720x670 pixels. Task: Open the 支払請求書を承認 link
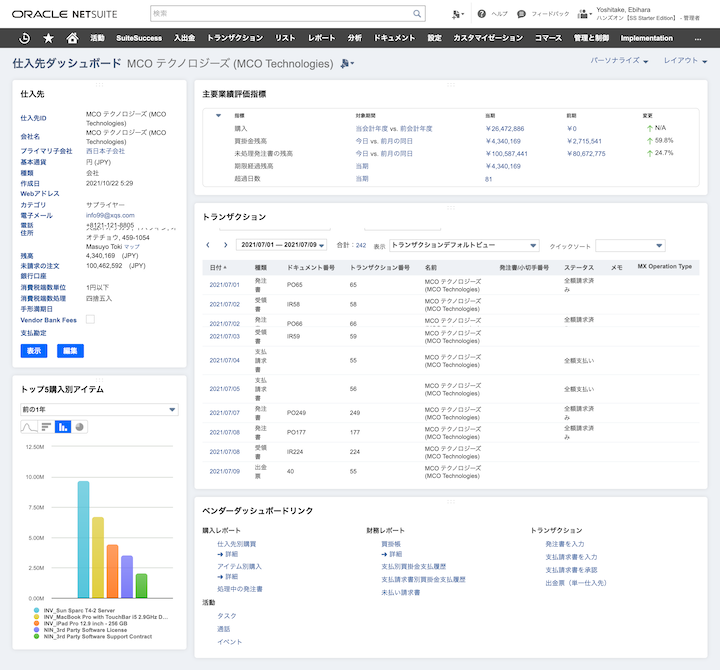(x=571, y=570)
